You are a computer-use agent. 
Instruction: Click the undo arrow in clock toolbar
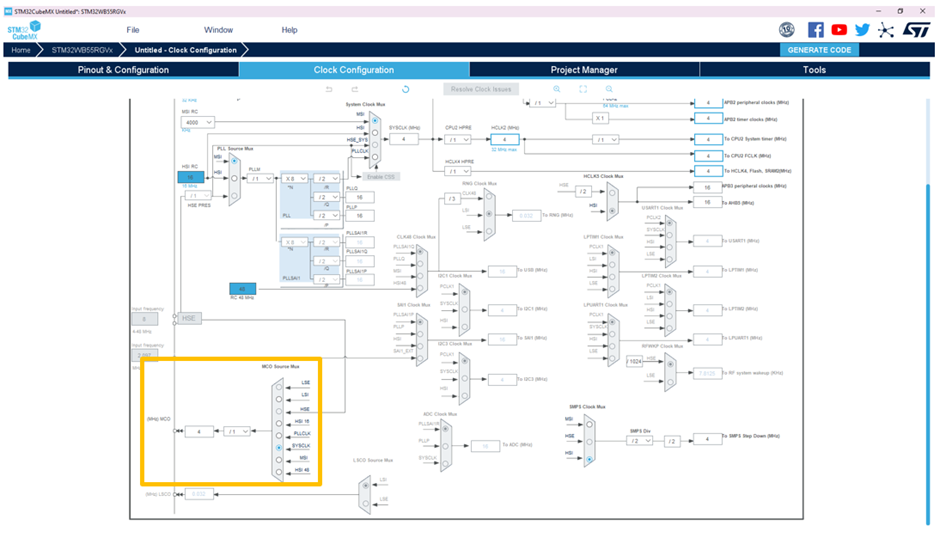coord(329,89)
